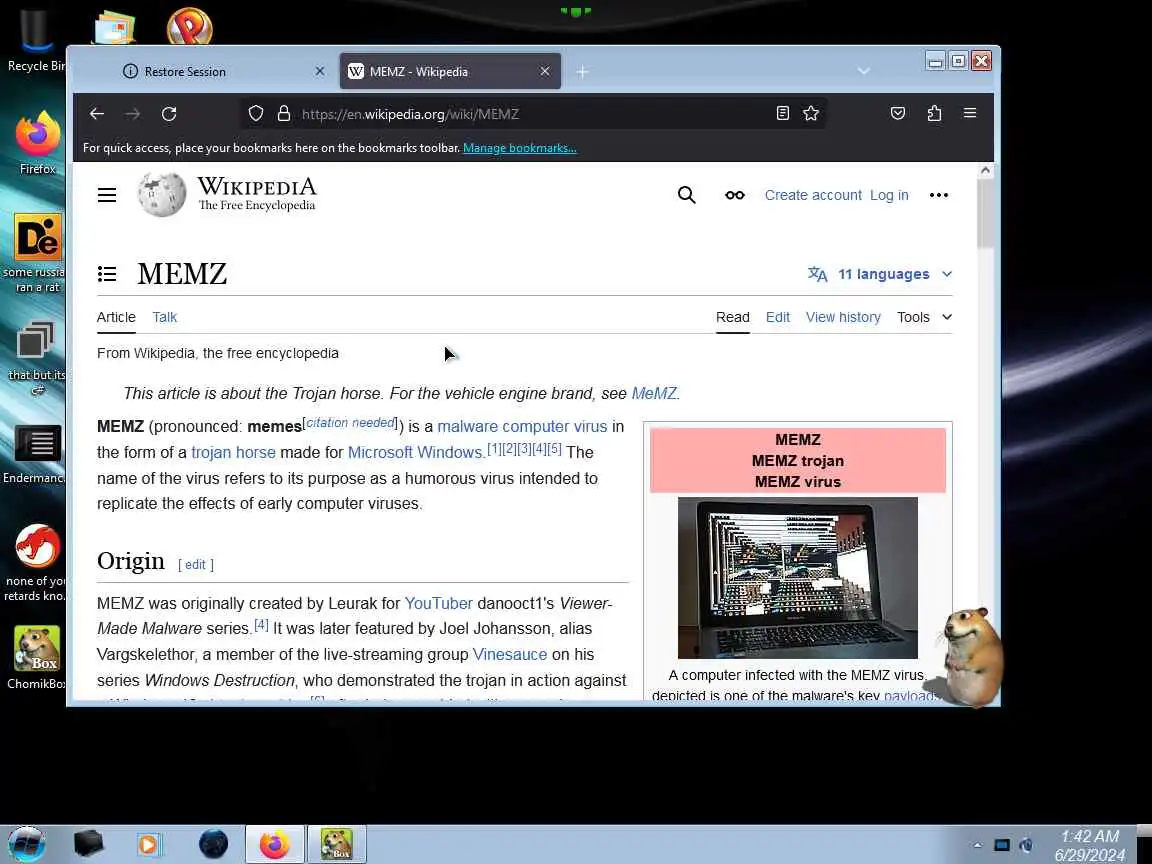Open the Vinesauce link
1152x864 pixels.
click(509, 655)
